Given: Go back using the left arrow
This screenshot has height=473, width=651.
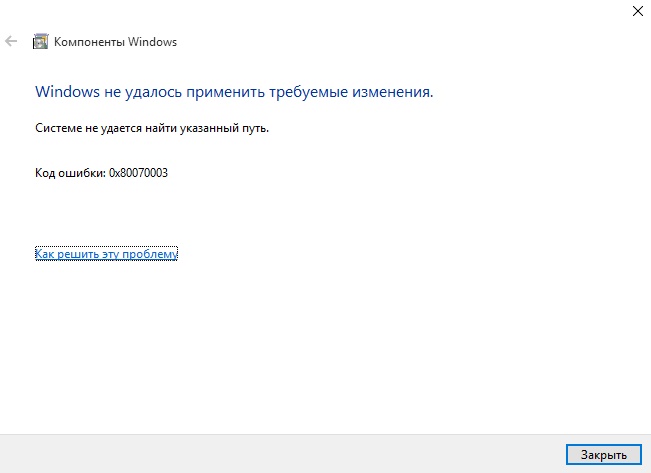Looking at the screenshot, I should (x=11, y=41).
